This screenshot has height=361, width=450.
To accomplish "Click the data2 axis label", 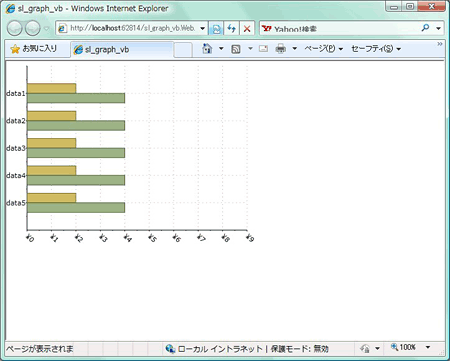I will (16, 121).
